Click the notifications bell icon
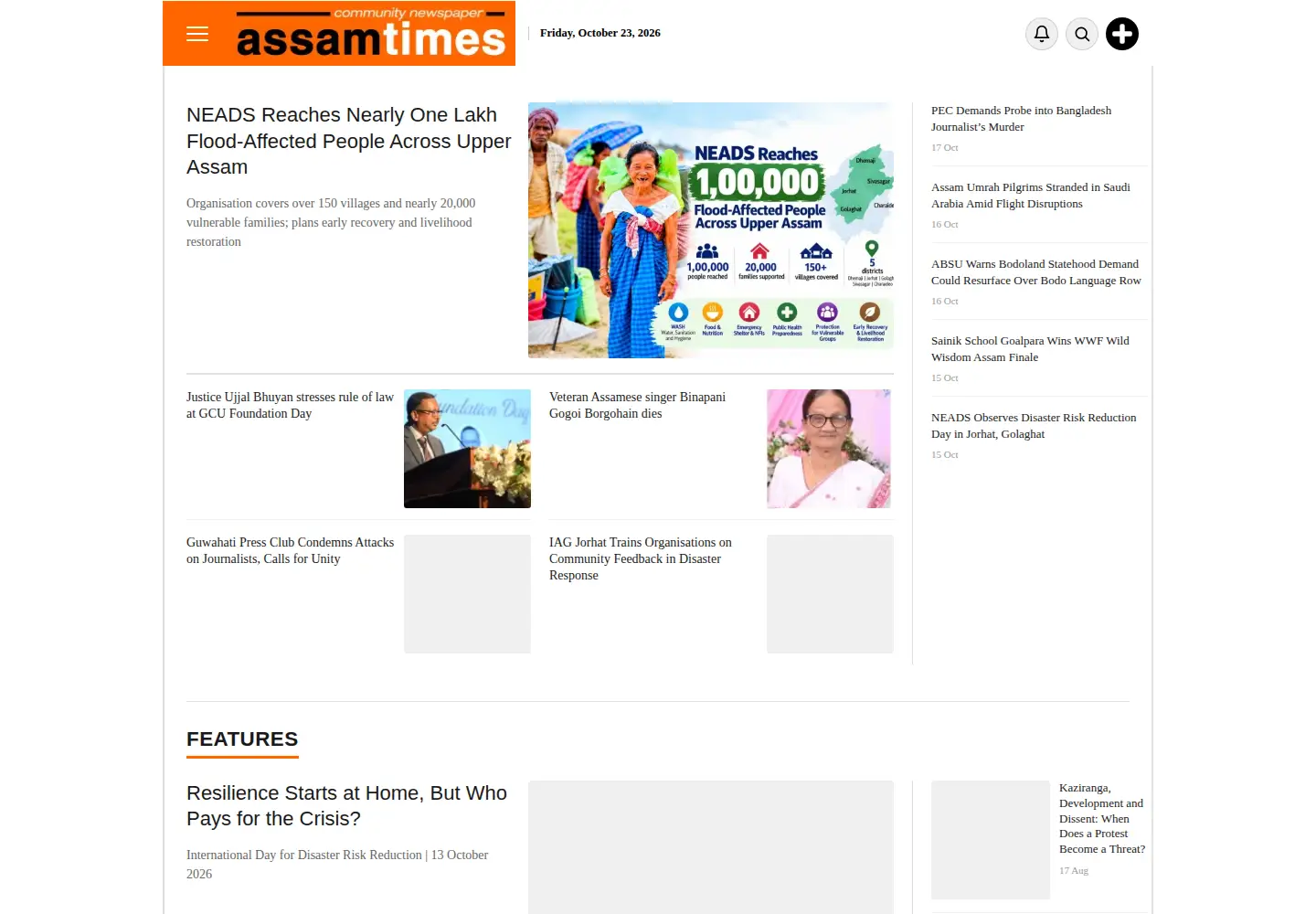 point(1042,34)
